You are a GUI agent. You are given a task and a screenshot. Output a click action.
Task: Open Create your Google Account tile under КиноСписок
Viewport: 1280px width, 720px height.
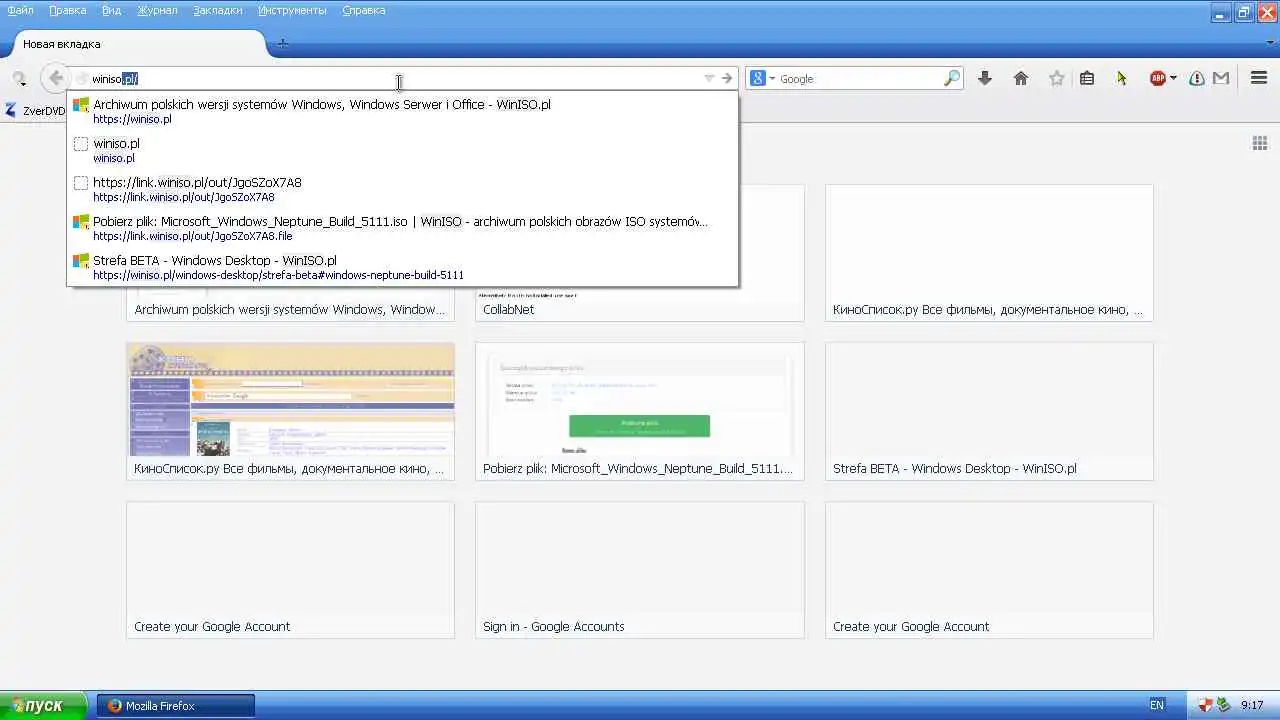(290, 570)
